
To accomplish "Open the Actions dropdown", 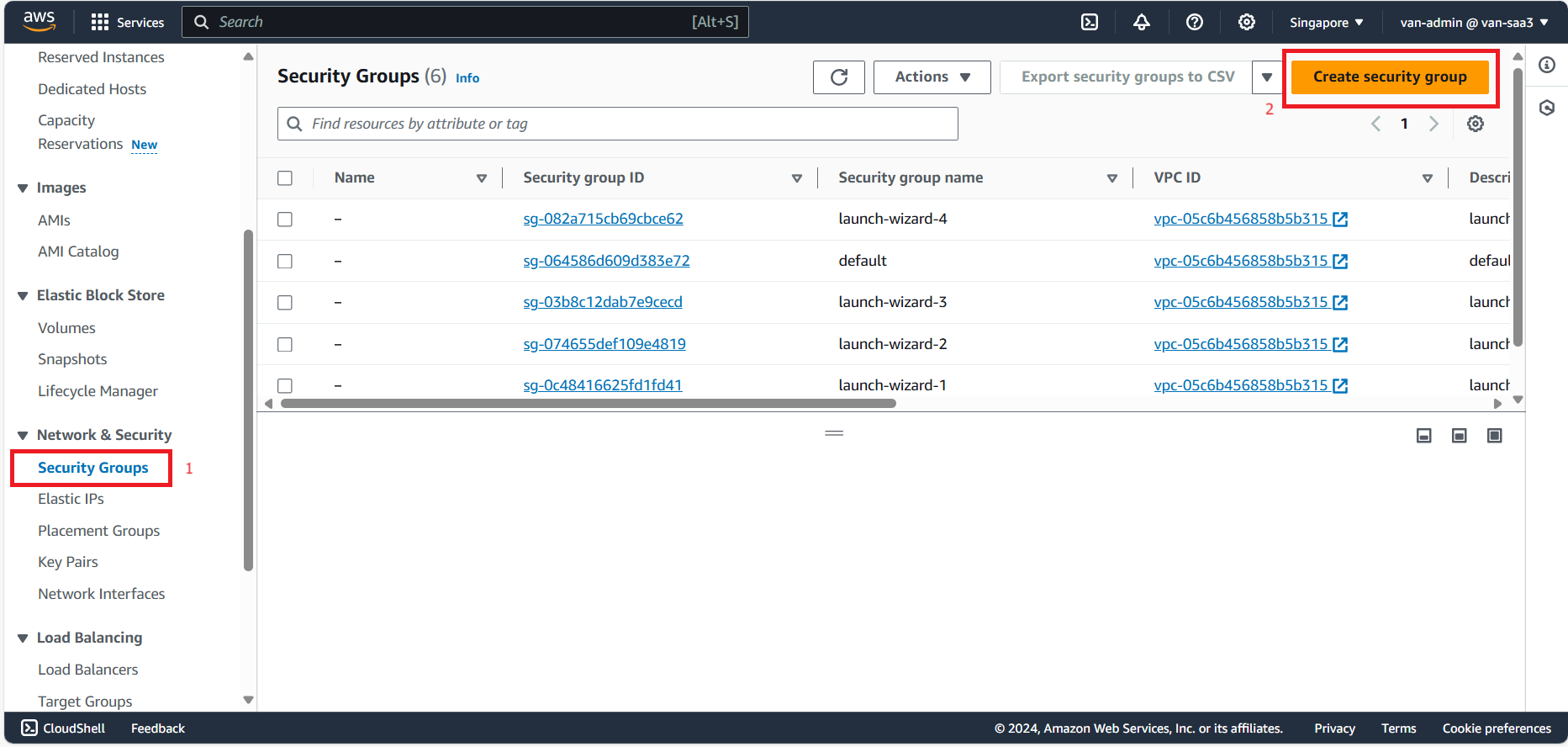I will coord(932,77).
